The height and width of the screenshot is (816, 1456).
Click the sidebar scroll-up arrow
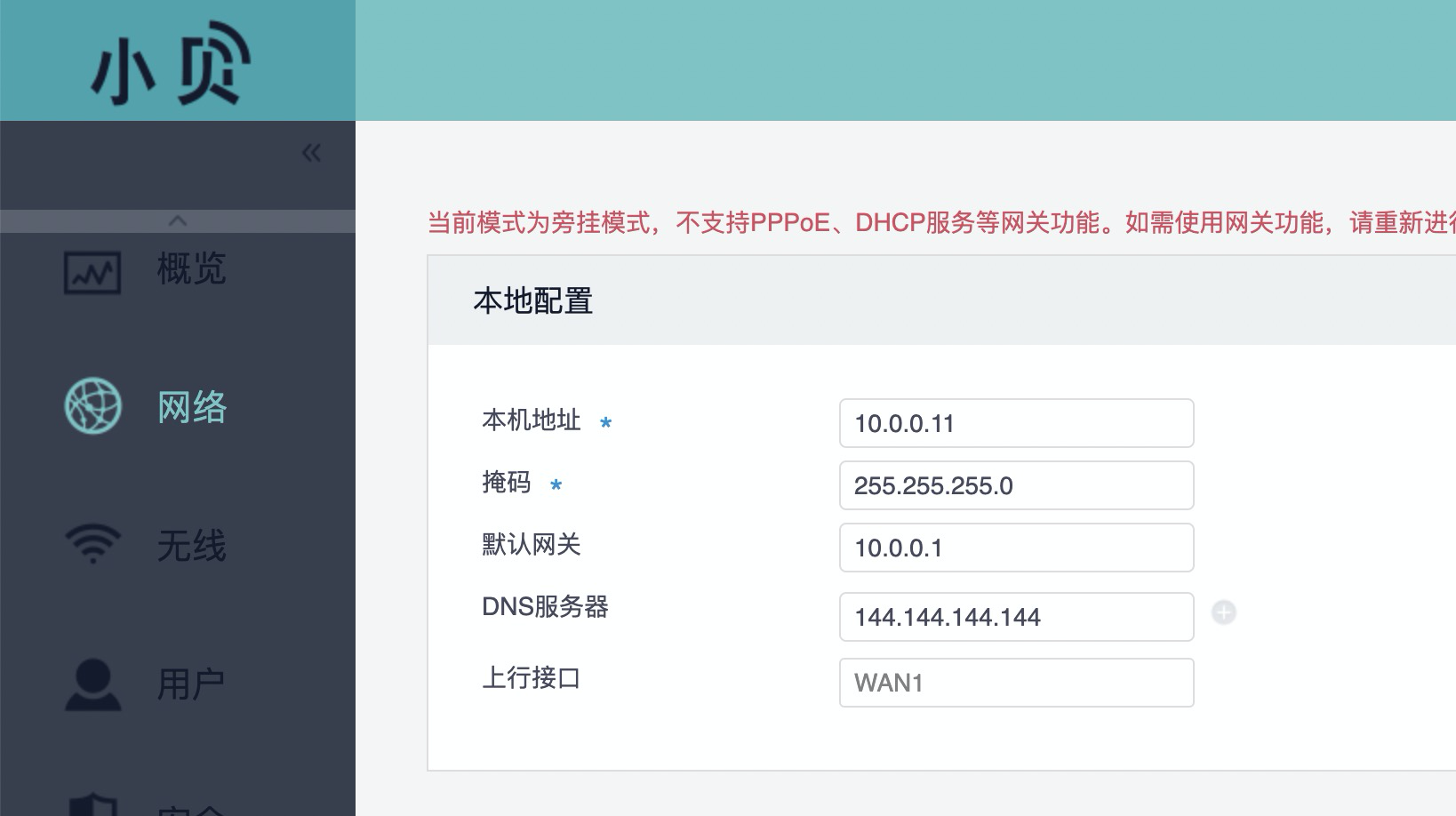click(178, 220)
